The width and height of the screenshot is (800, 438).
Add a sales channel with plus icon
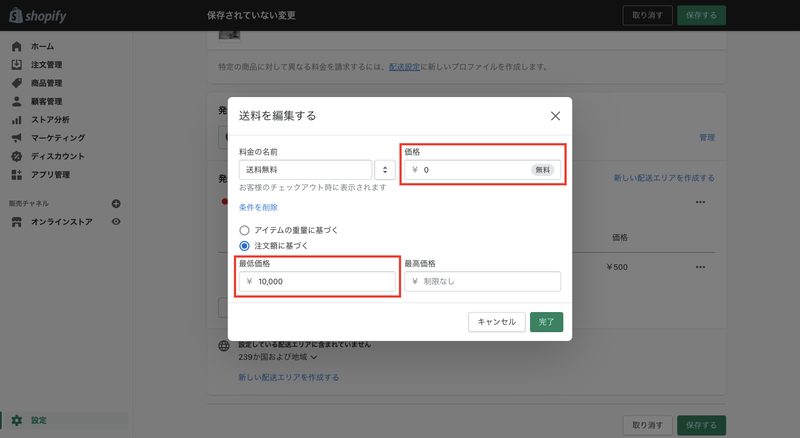(x=116, y=204)
